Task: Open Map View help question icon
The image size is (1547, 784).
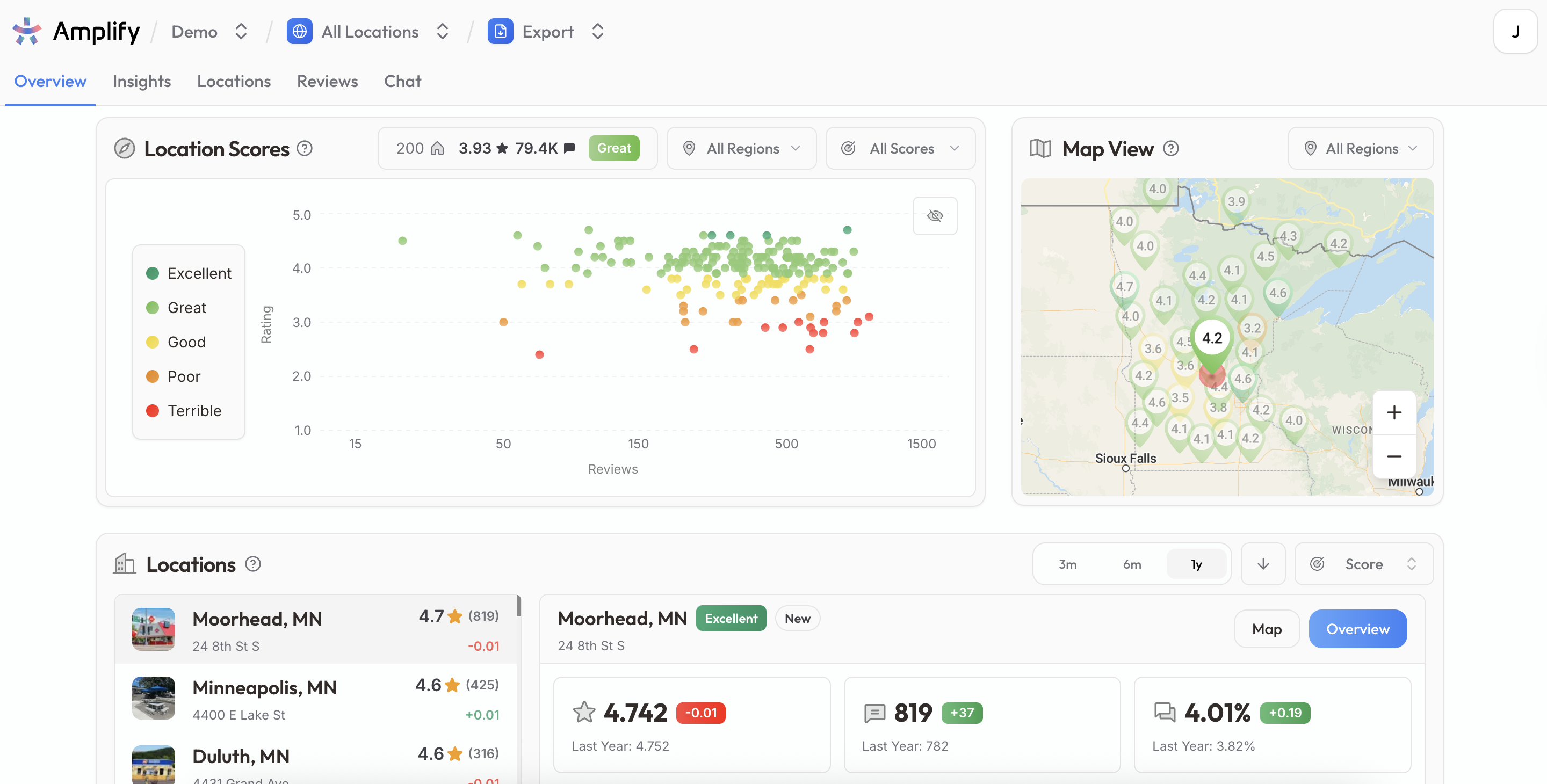Action: (x=1170, y=148)
